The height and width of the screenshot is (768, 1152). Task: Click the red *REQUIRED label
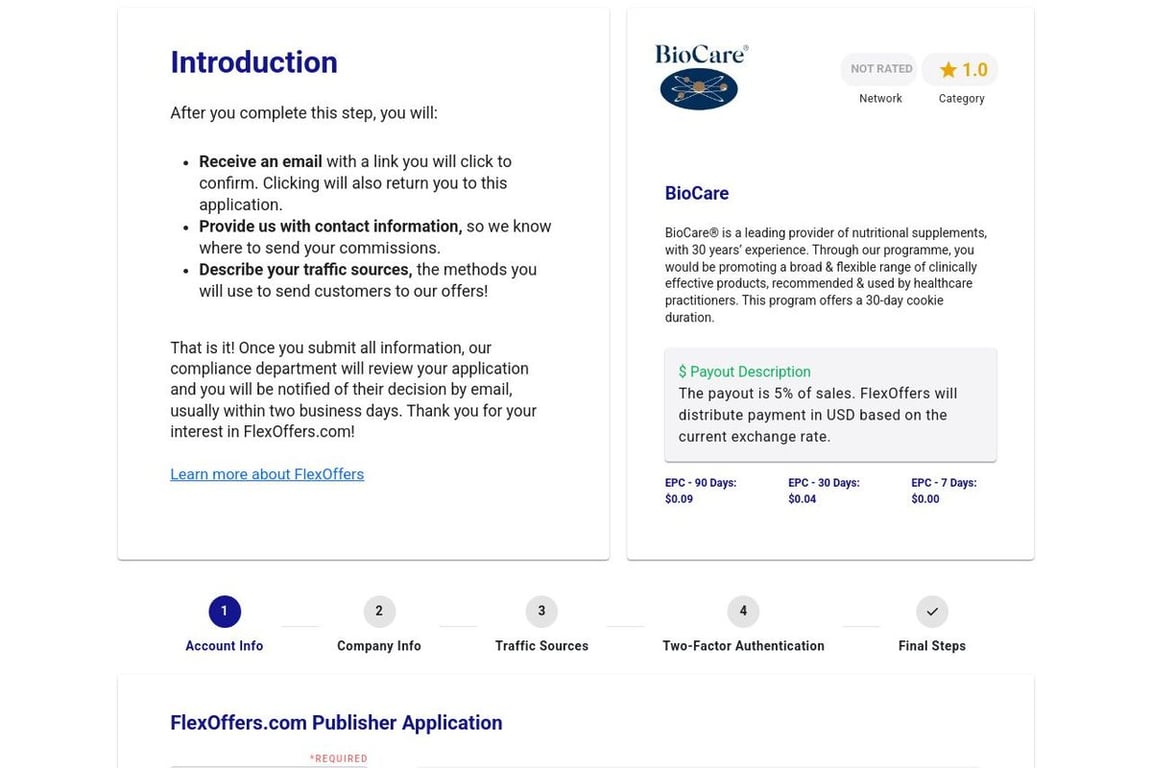[338, 758]
